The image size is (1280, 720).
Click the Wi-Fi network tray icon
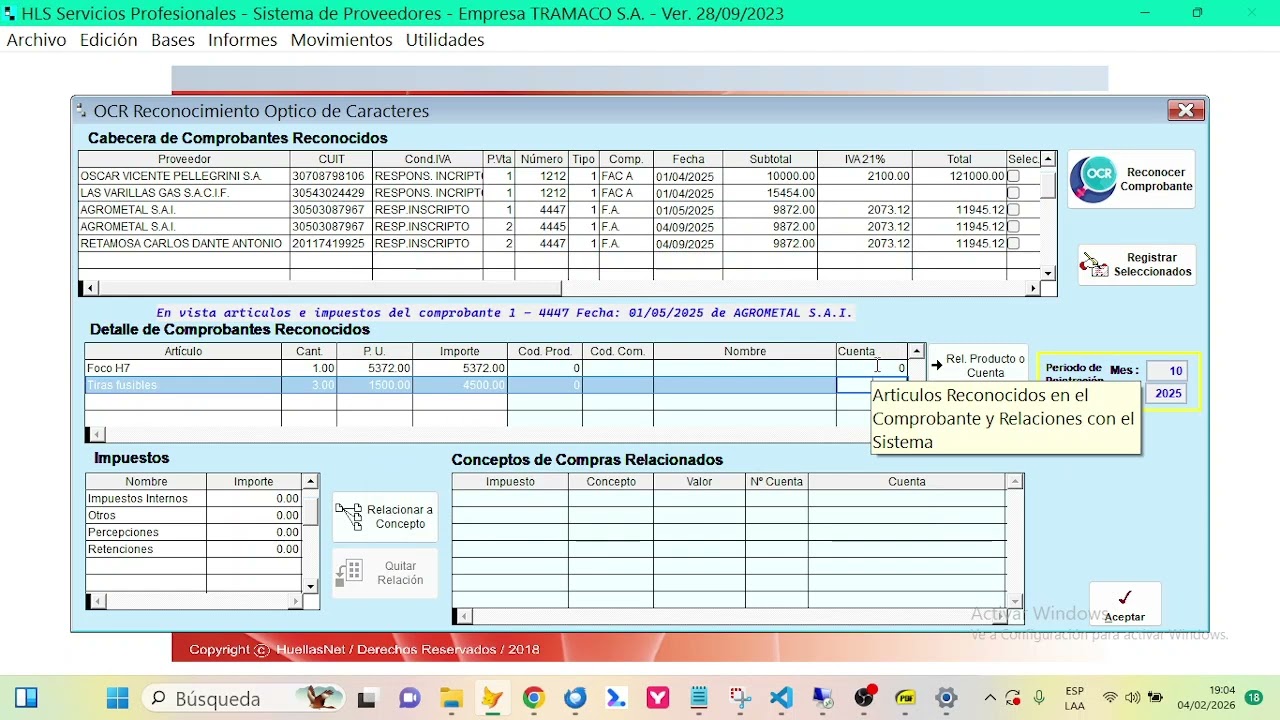coord(1110,698)
